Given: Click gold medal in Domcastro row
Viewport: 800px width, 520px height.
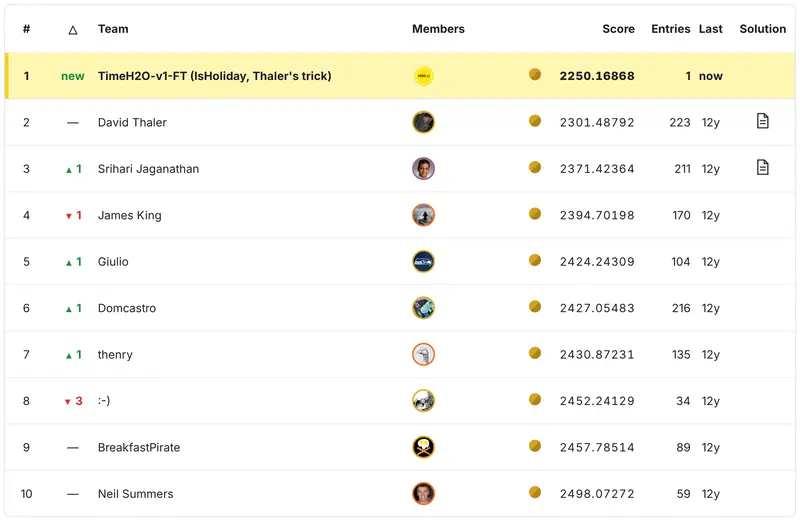Looking at the screenshot, I should tap(535, 307).
